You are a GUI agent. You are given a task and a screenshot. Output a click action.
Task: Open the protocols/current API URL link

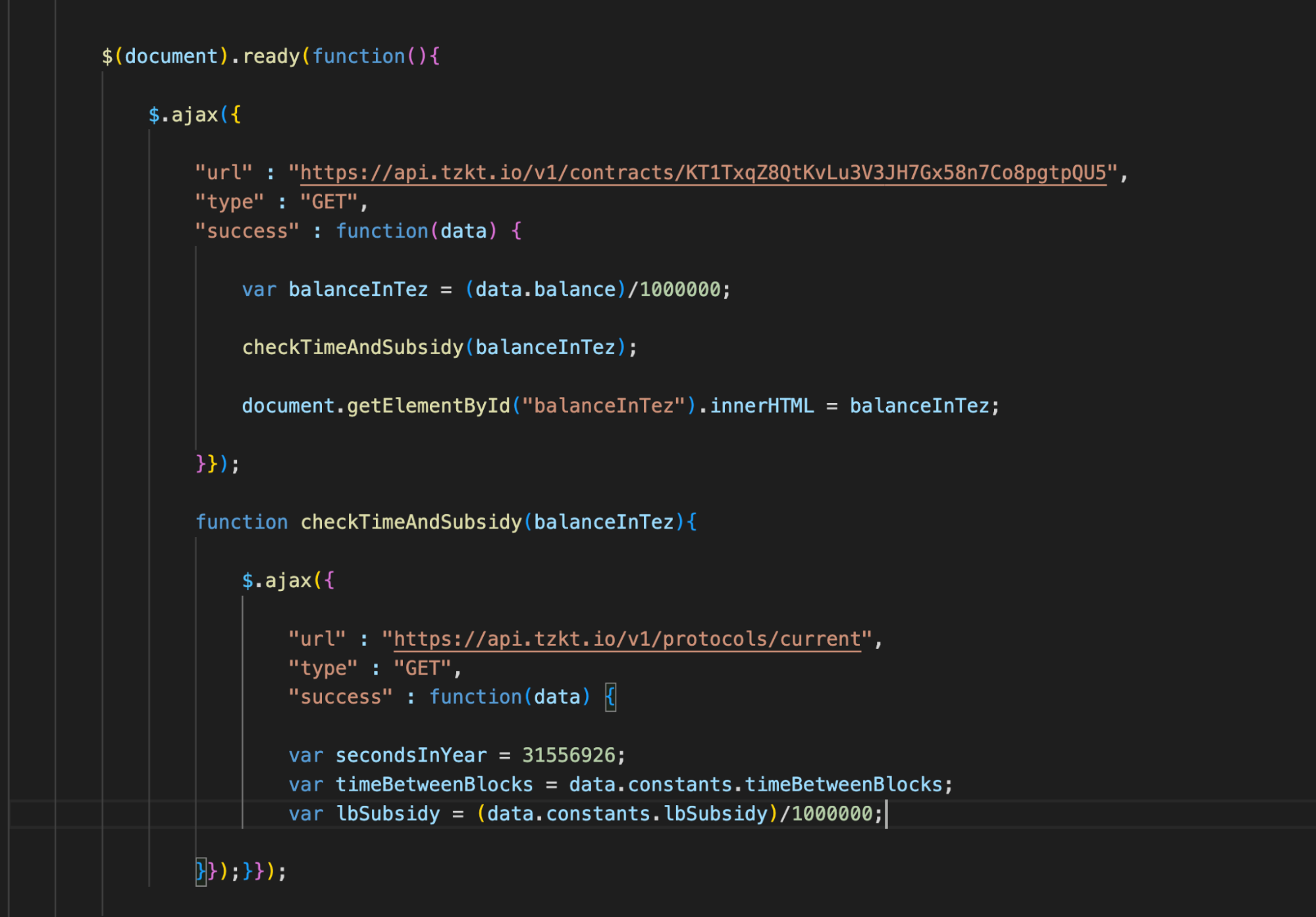tap(627, 639)
